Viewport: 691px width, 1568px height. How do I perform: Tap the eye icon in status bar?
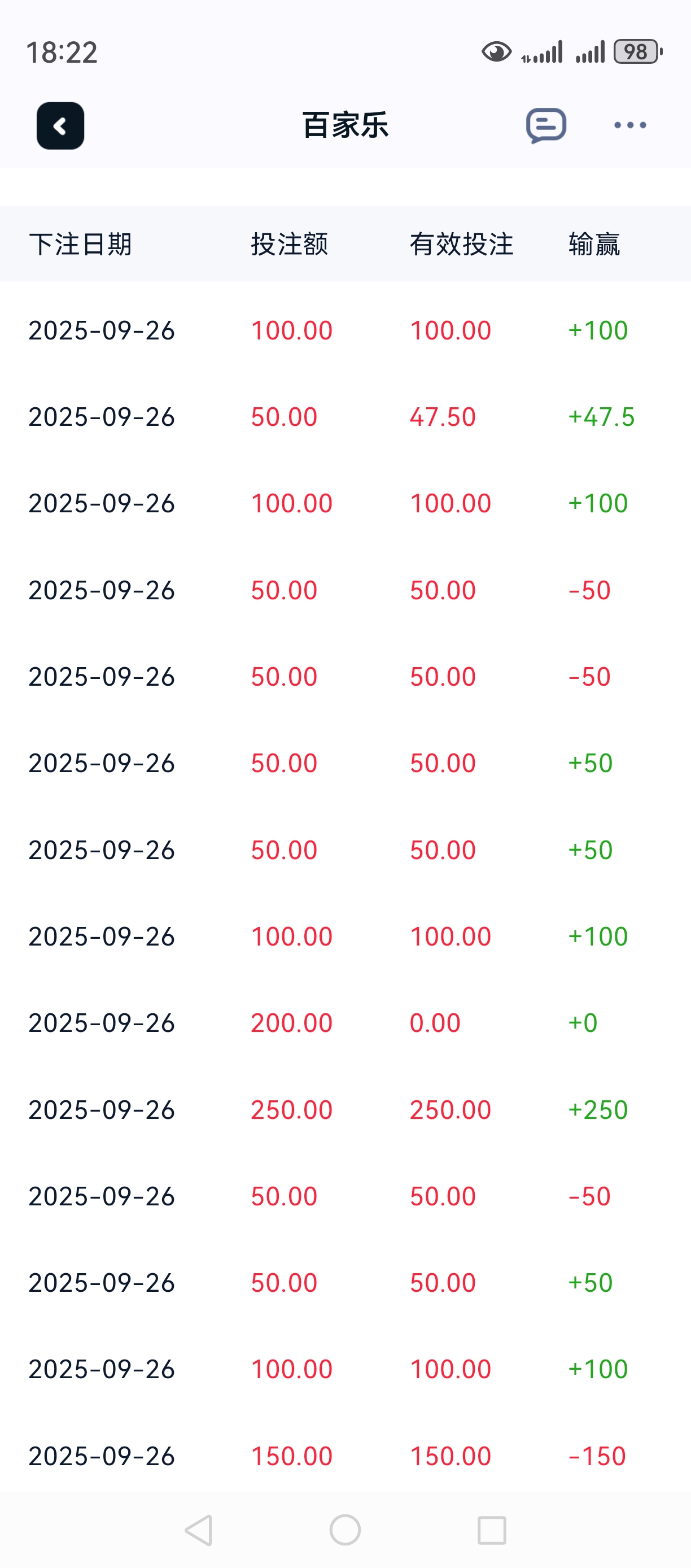[496, 53]
